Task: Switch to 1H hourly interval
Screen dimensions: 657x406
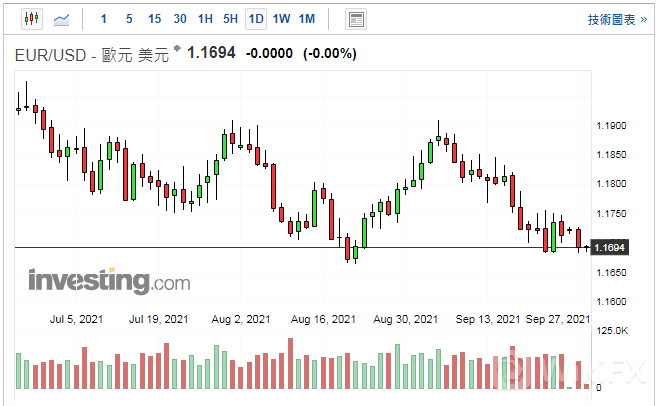Action: tap(205, 19)
